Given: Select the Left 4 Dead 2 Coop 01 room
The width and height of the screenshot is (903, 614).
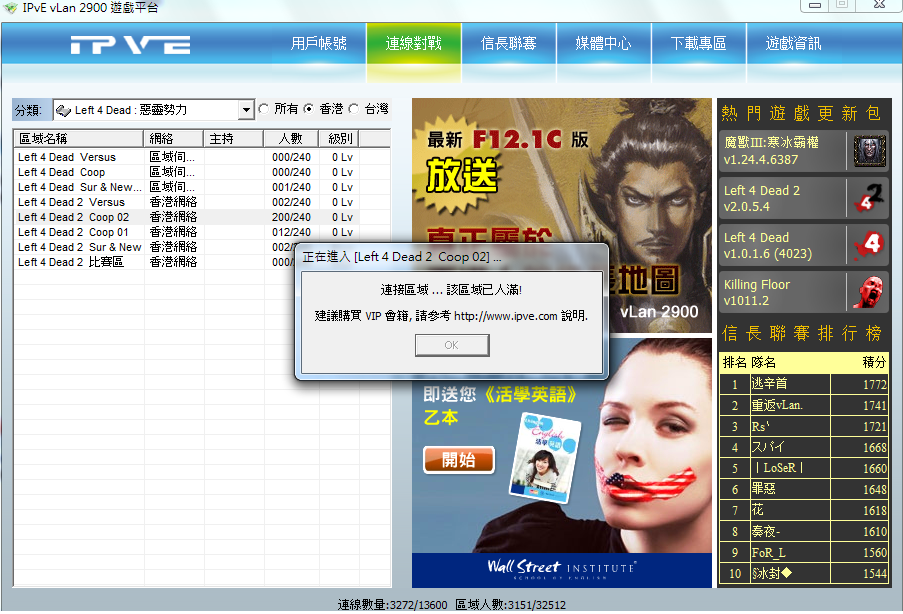Looking at the screenshot, I should pyautogui.click(x=187, y=232).
